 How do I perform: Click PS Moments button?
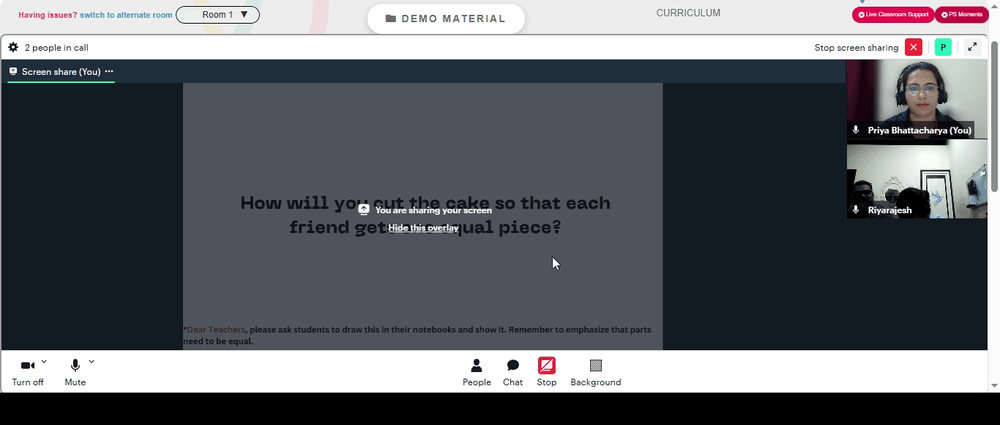pos(962,15)
